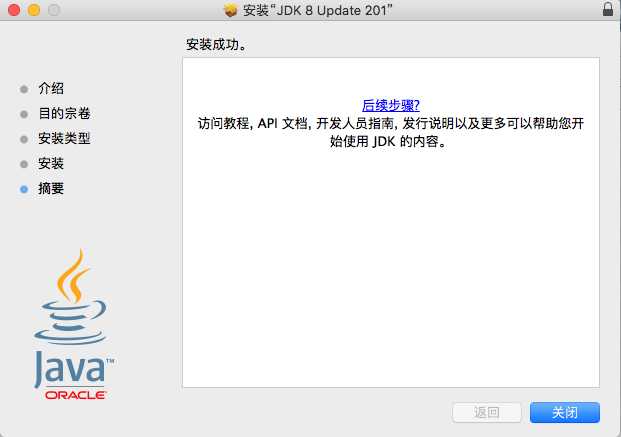Click the gray bullet beside 目的宗卷
This screenshot has width=621, height=437.
pos(24,114)
